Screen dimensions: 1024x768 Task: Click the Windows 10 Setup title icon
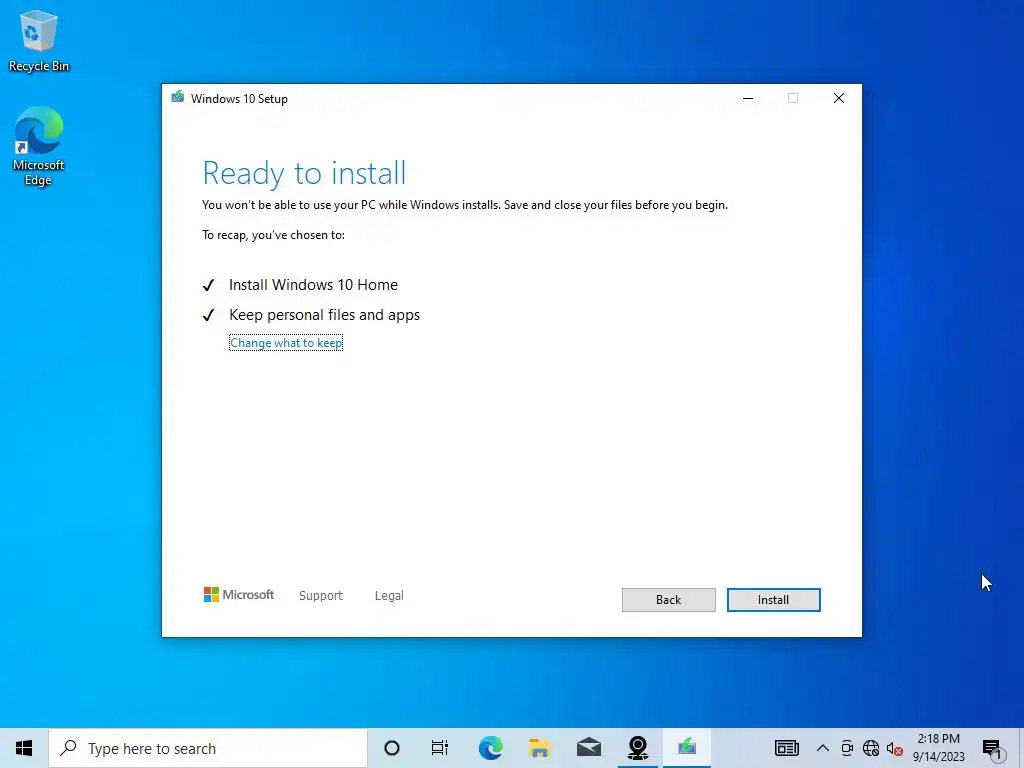(x=178, y=97)
